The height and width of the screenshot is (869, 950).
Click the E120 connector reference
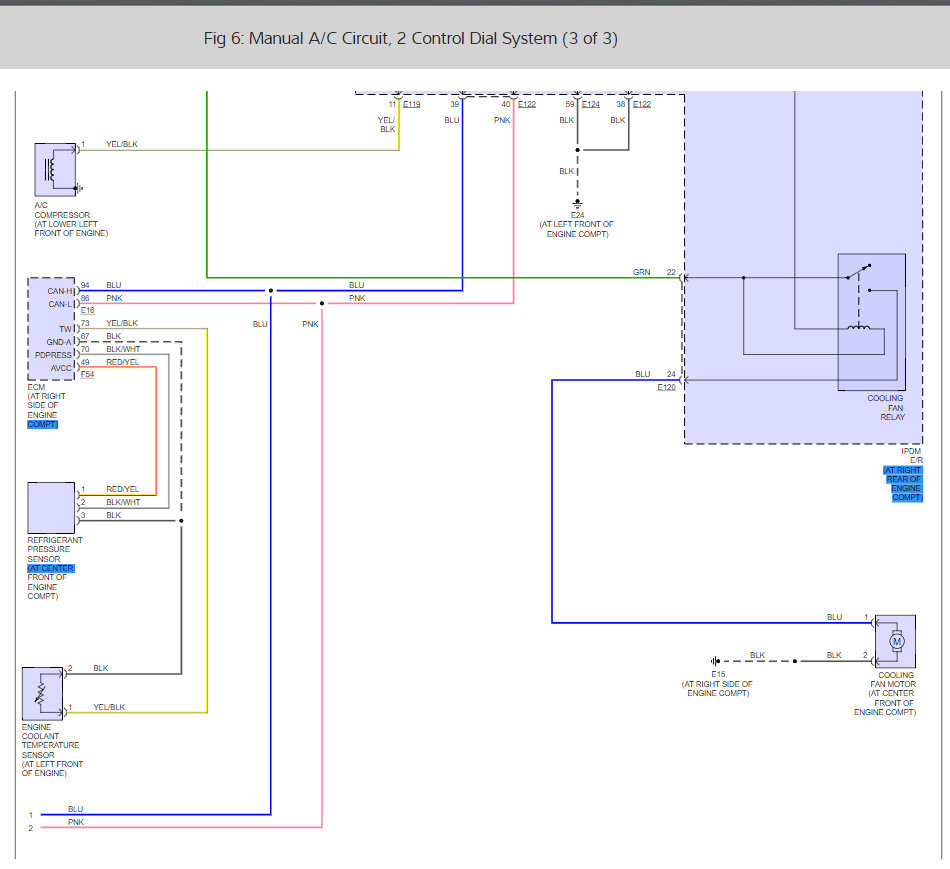(x=666, y=387)
